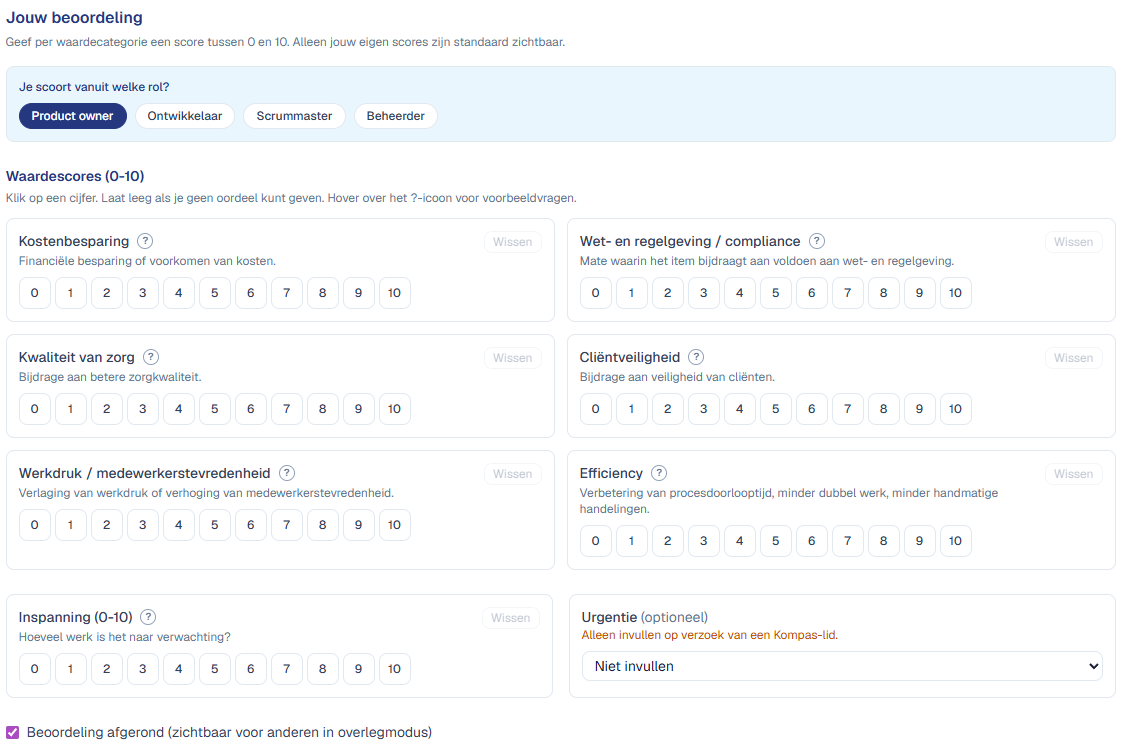Set Kwaliteit van zorg to 6
The width and height of the screenshot is (1127, 755).
[x=250, y=408]
